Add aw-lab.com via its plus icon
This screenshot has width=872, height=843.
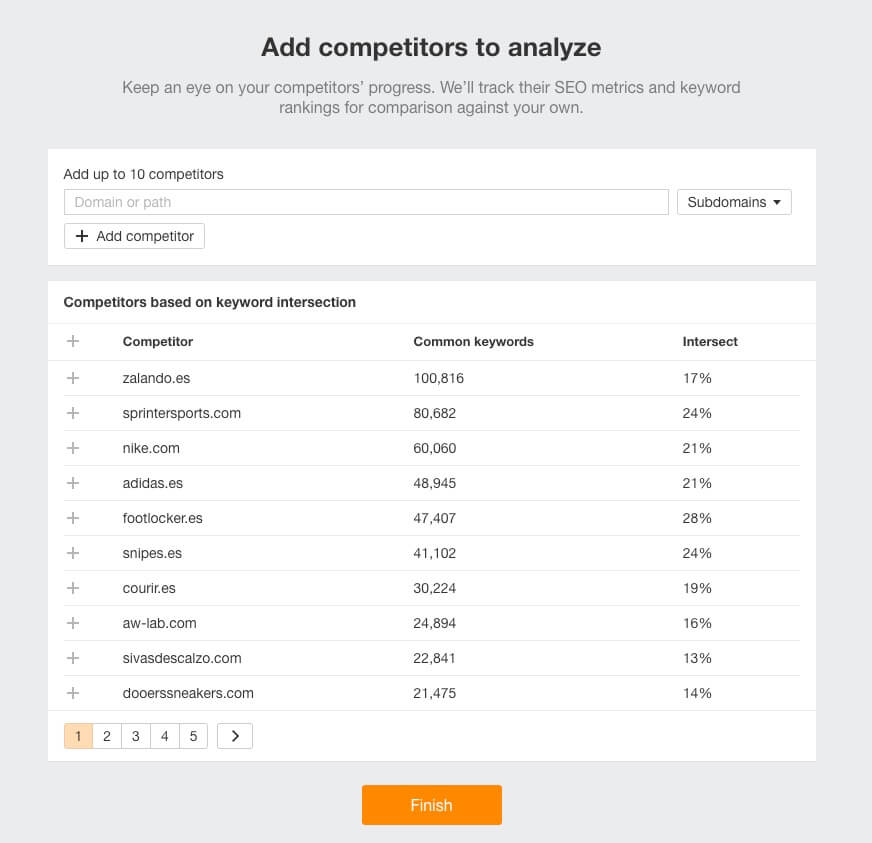point(72,623)
